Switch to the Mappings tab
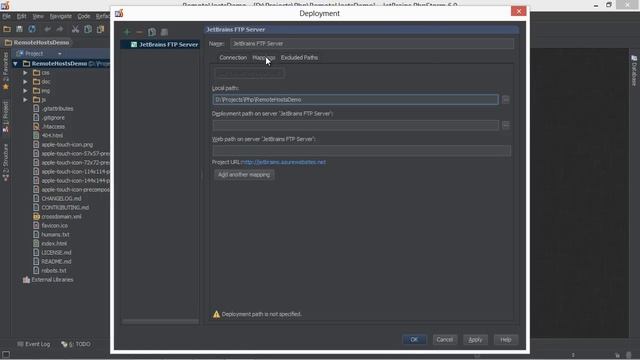 (x=264, y=58)
